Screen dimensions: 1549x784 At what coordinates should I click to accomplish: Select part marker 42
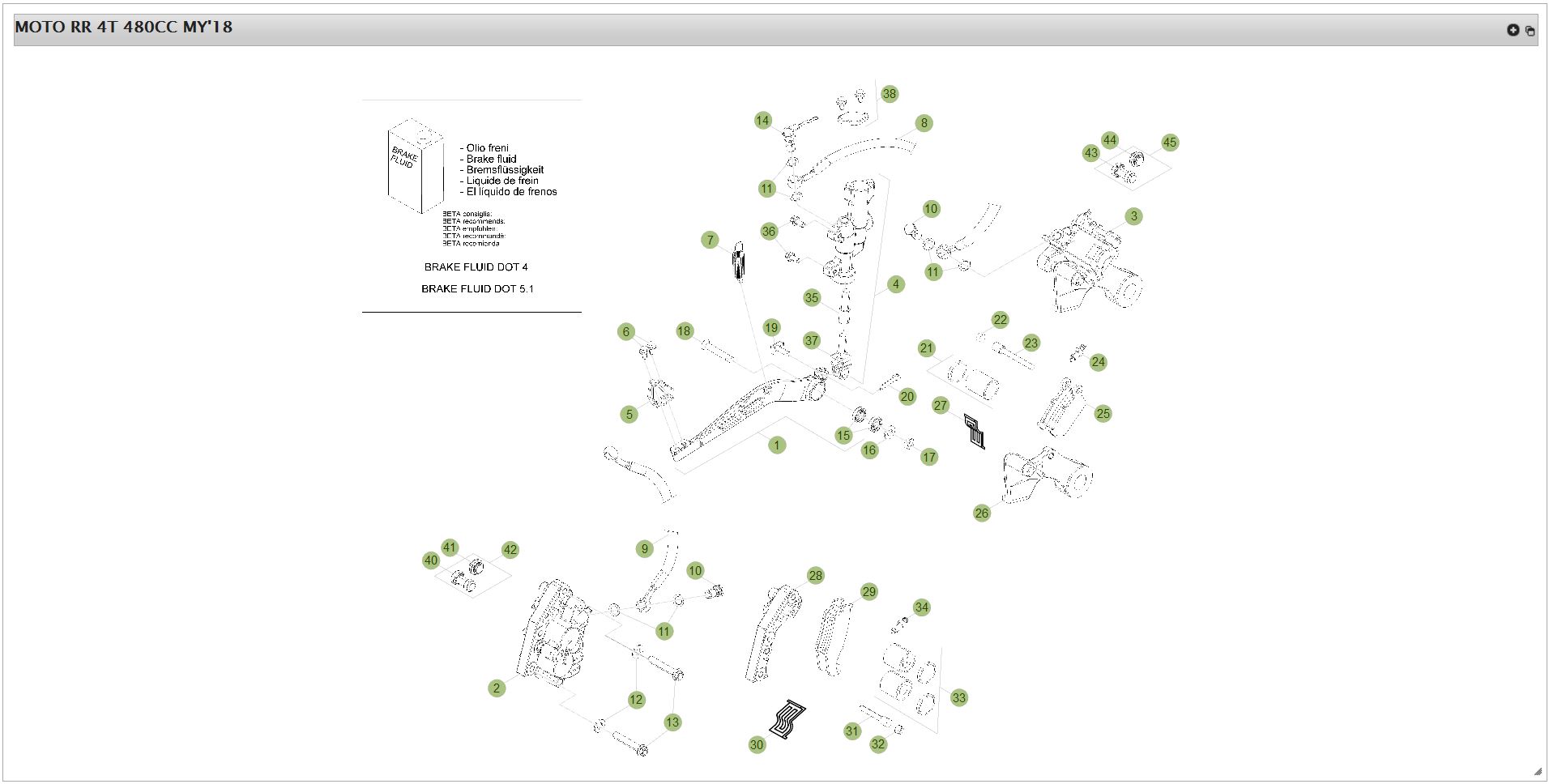point(510,550)
